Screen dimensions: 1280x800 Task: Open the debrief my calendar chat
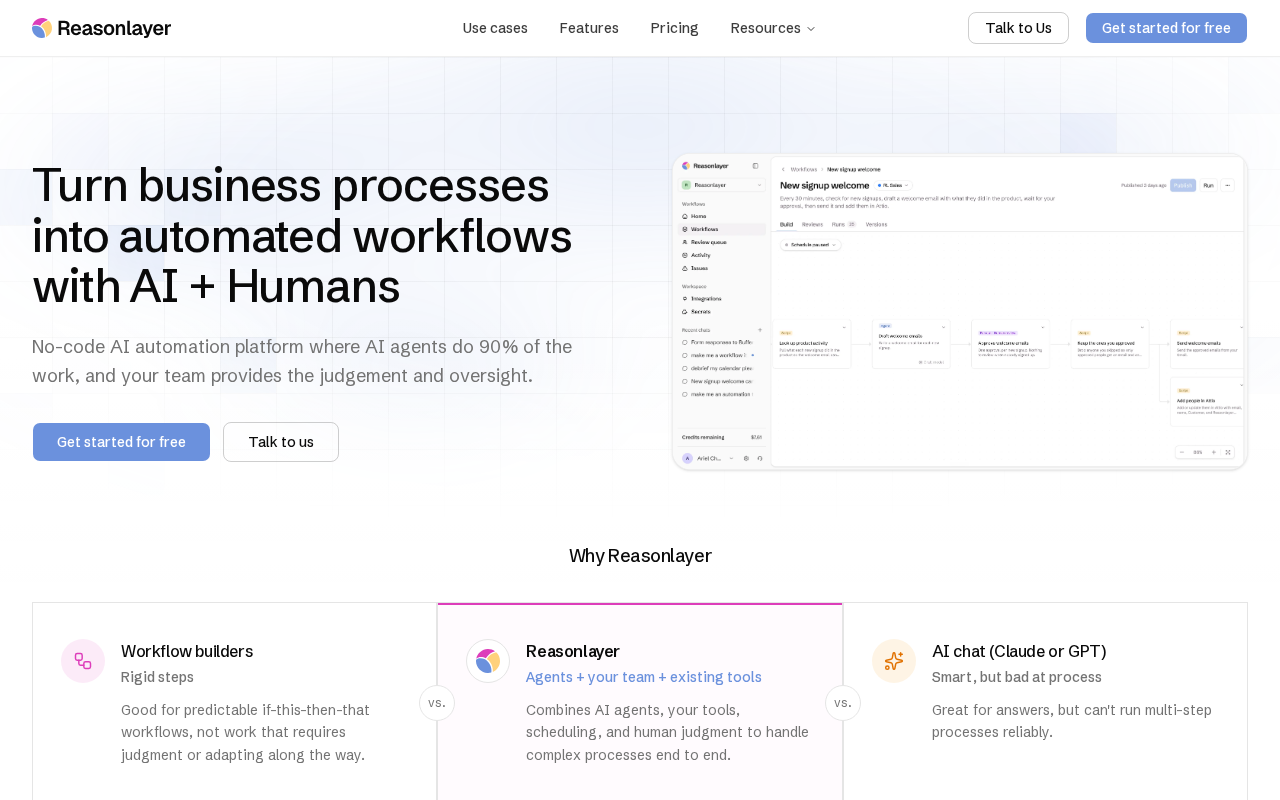point(718,368)
